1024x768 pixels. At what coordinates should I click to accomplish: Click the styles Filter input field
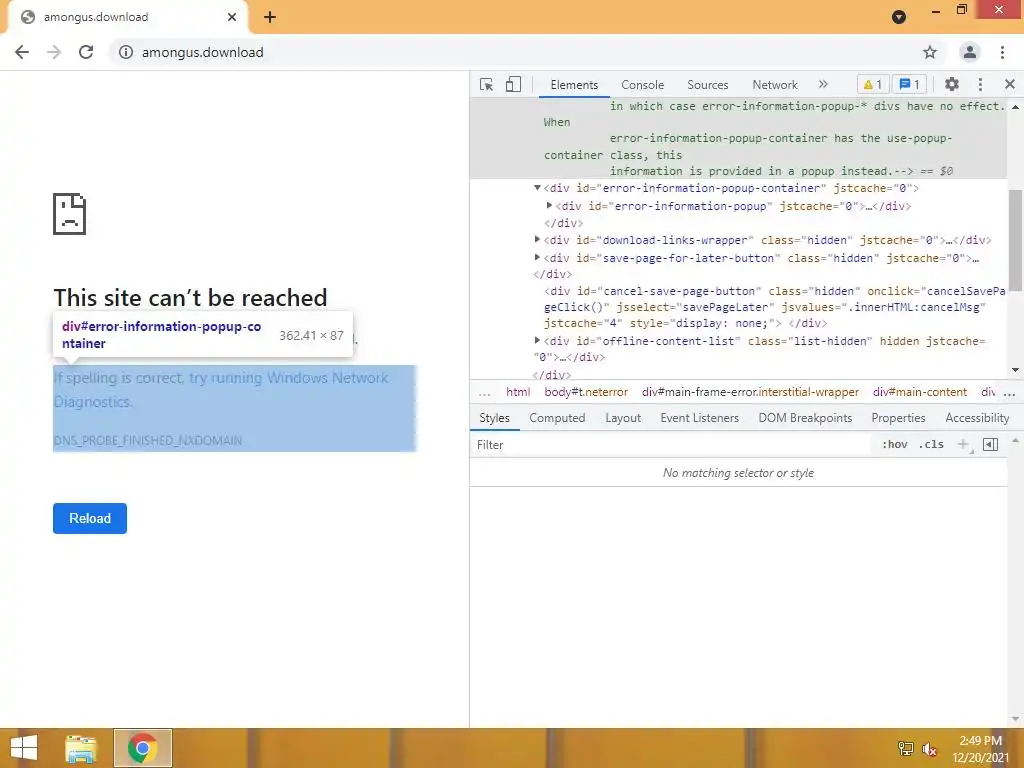[673, 445]
